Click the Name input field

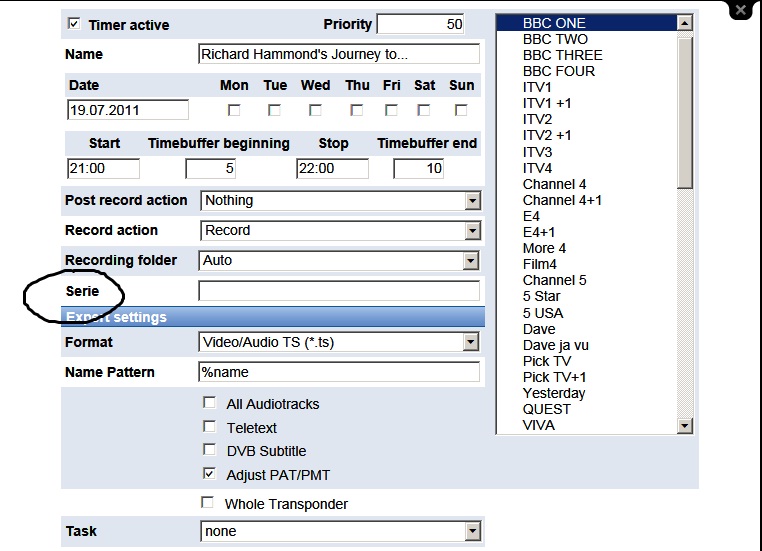pos(339,54)
